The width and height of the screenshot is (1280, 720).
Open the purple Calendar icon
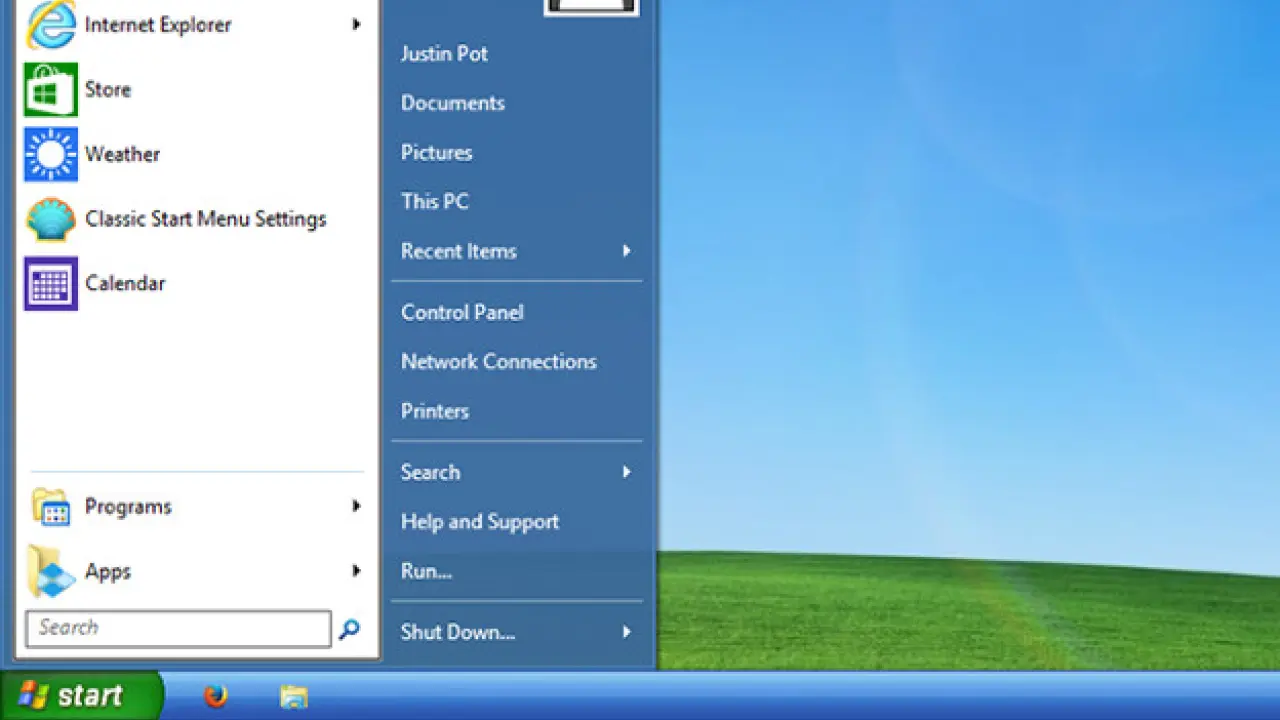coord(50,284)
